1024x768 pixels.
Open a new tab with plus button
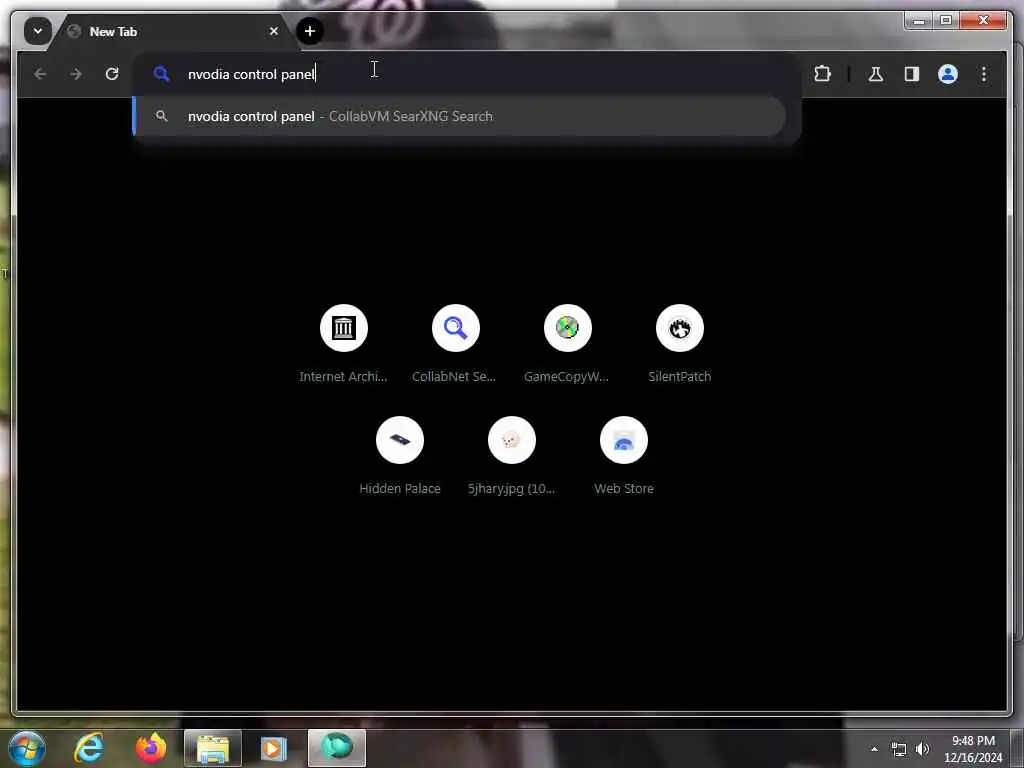[x=310, y=31]
